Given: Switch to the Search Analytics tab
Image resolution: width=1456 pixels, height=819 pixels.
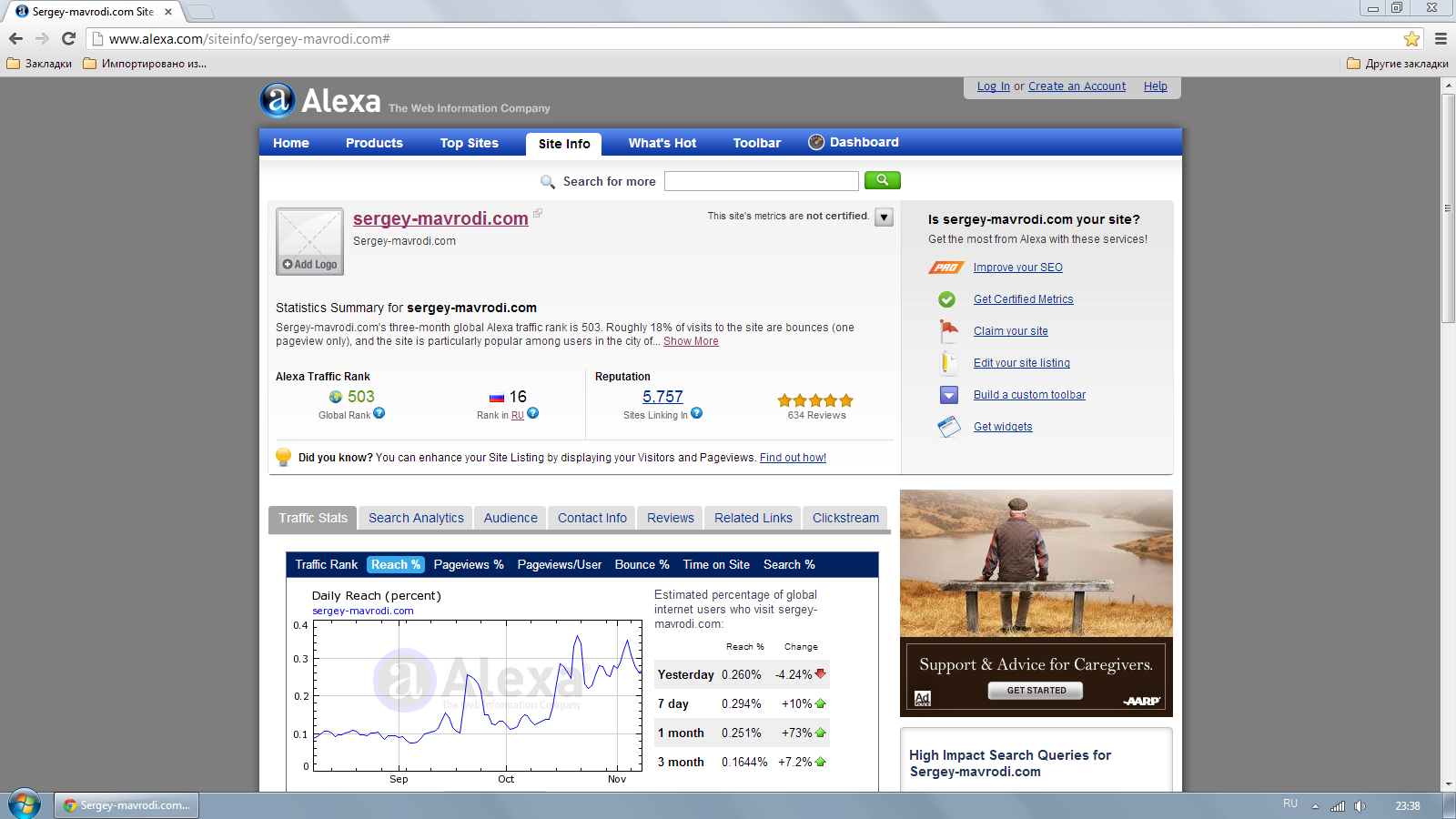Looking at the screenshot, I should (x=416, y=518).
